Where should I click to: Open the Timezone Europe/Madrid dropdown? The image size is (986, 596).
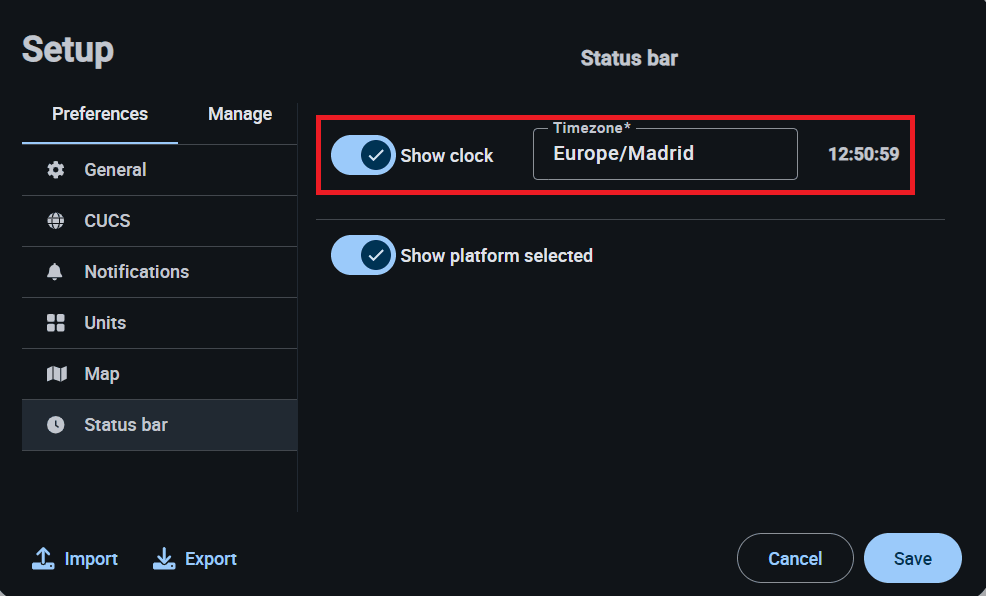[665, 154]
